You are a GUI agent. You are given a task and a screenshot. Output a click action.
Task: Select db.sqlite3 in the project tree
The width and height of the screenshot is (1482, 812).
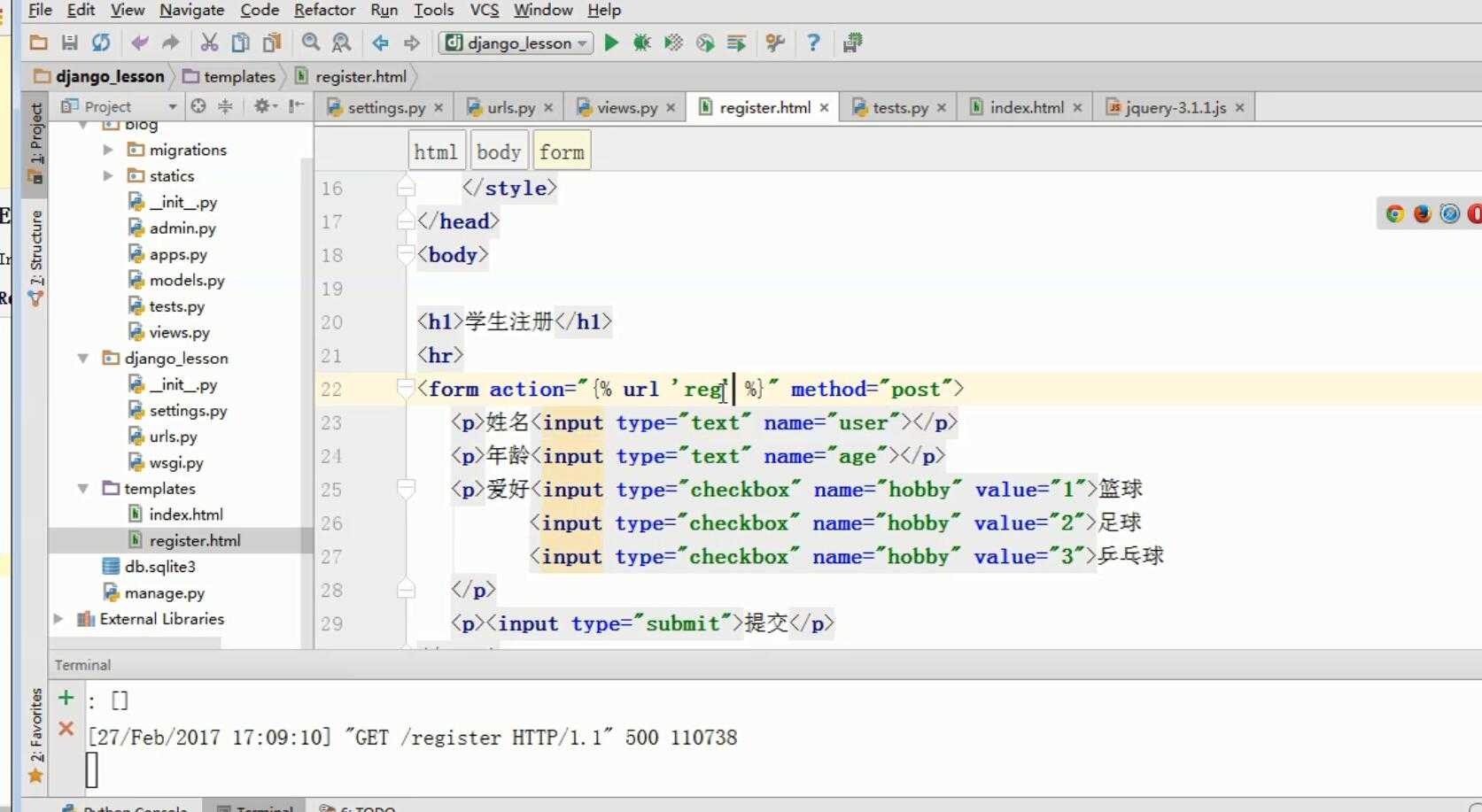point(149,566)
